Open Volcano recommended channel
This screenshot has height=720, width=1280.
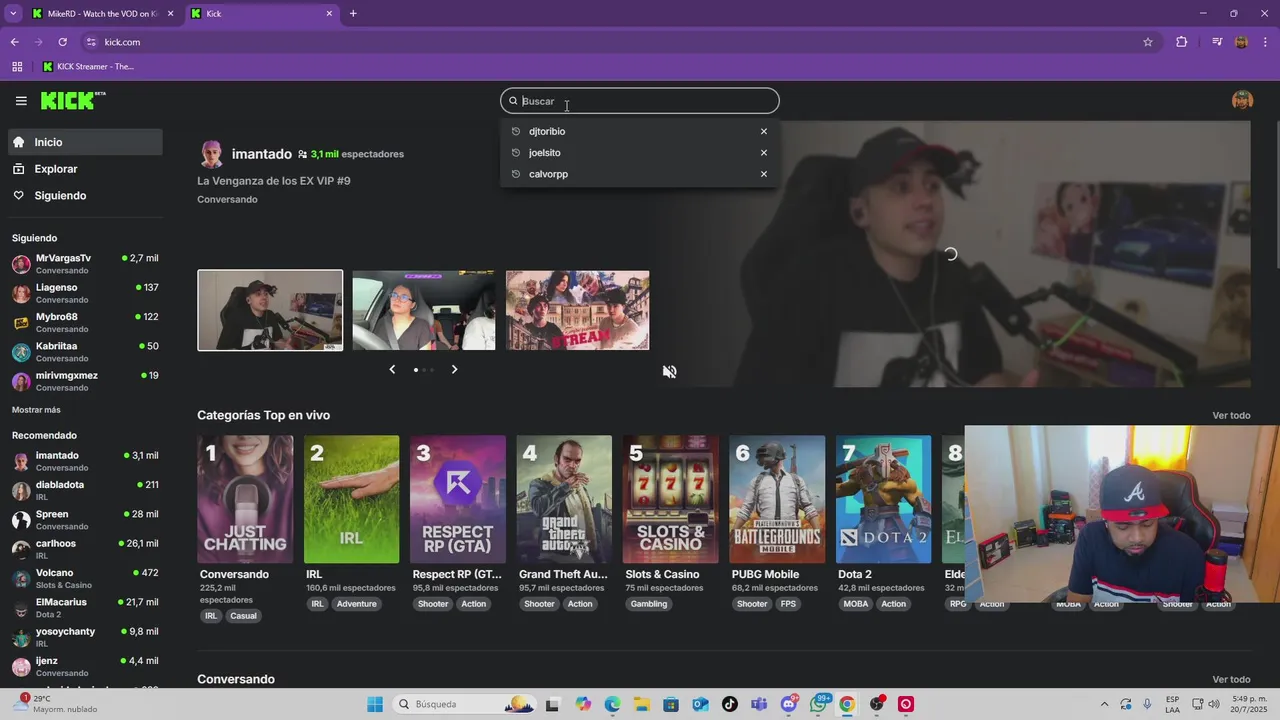[x=85, y=579]
